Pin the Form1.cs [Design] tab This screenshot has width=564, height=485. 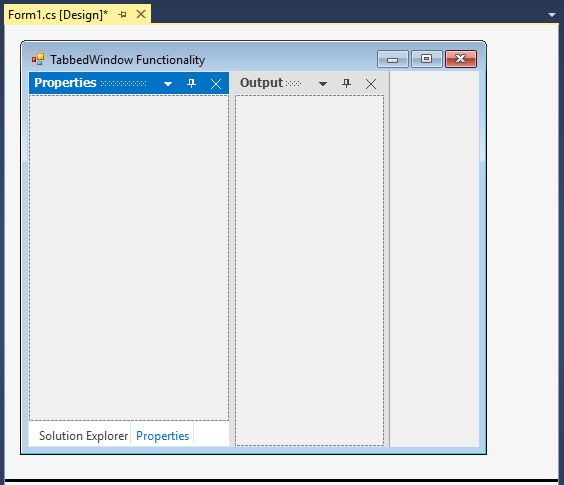pyautogui.click(x=122, y=15)
